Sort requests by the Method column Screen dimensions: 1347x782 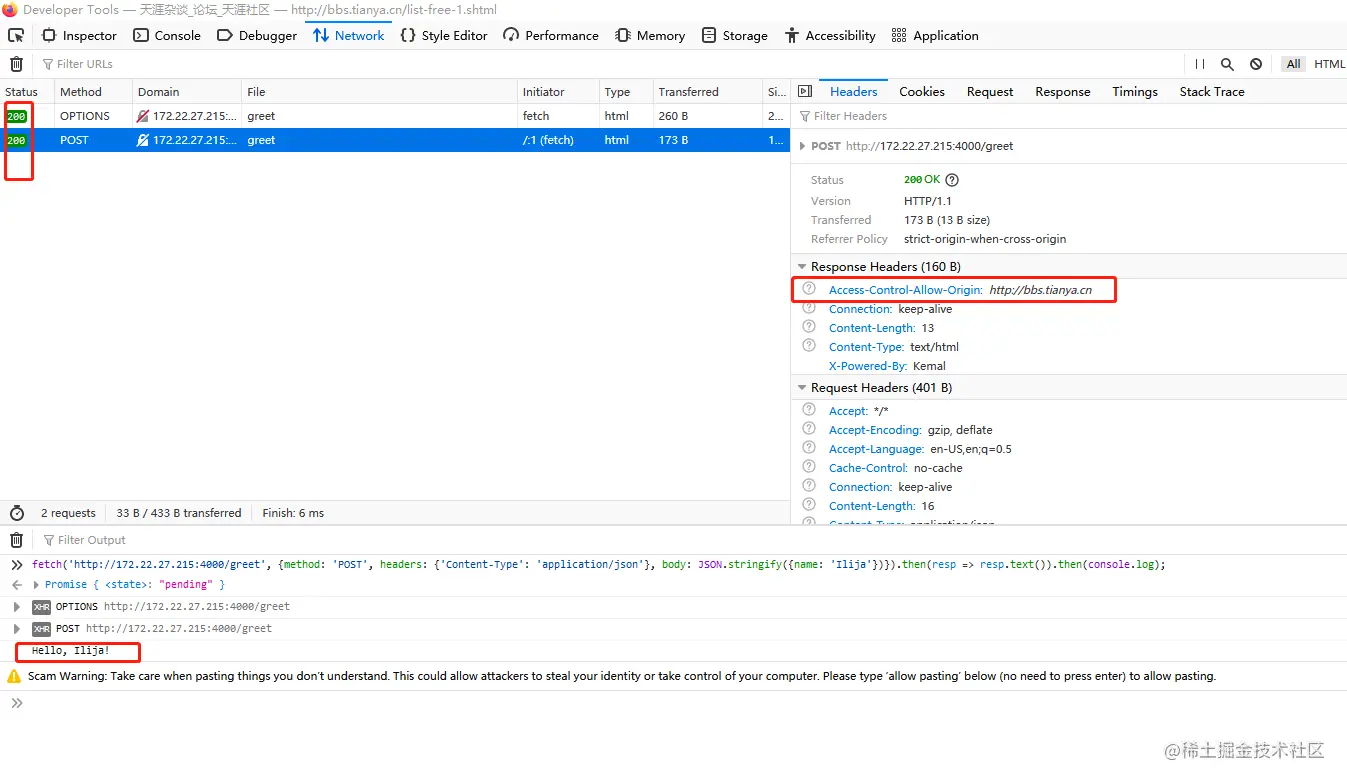pyautogui.click(x=93, y=92)
